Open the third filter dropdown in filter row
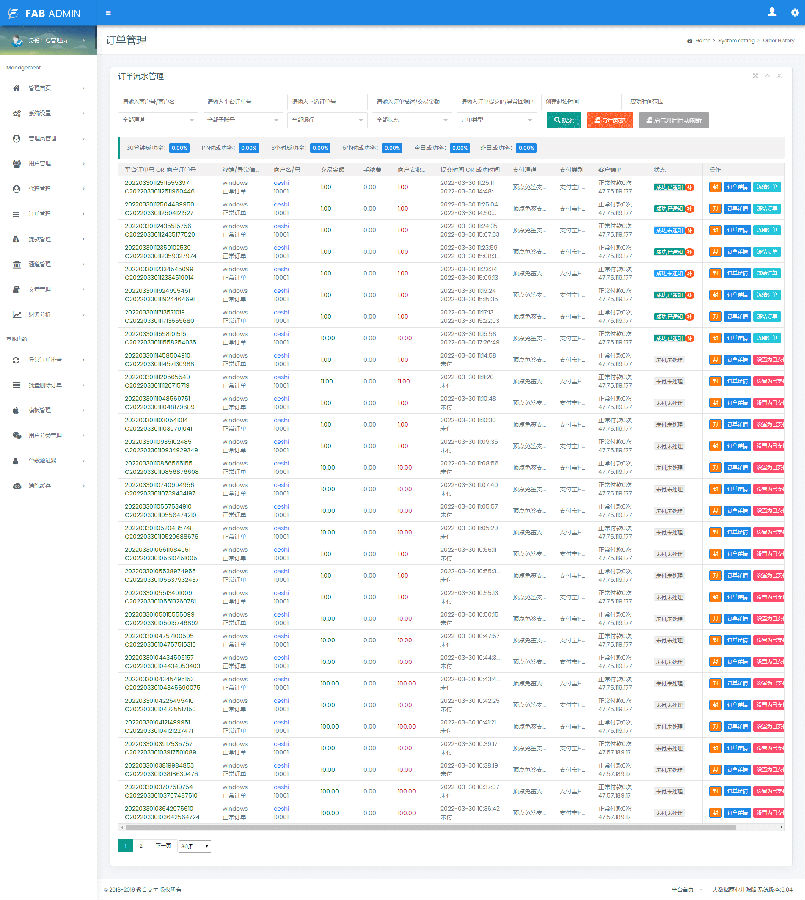This screenshot has width=805, height=900. click(326, 119)
